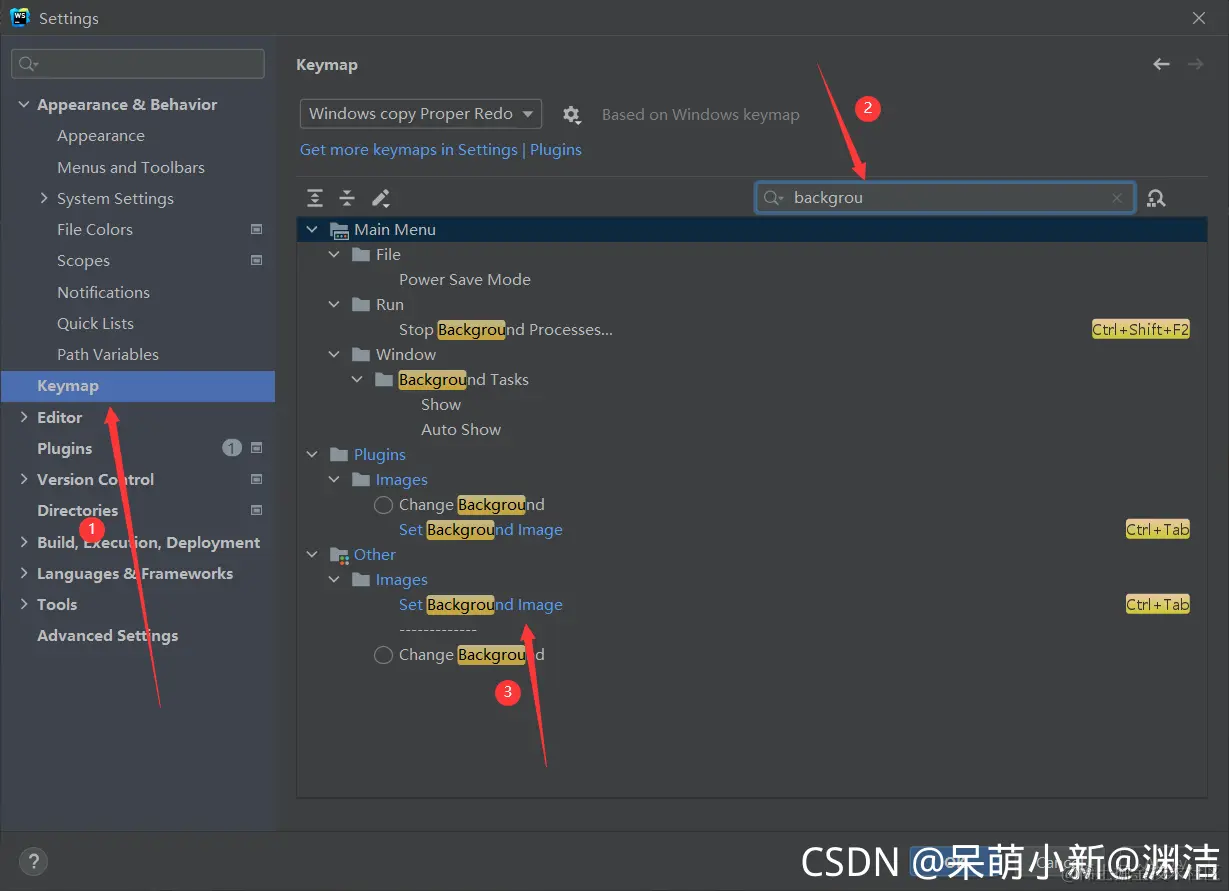Open the Quick Lists settings page
Image resolution: width=1229 pixels, height=891 pixels.
[x=95, y=323]
